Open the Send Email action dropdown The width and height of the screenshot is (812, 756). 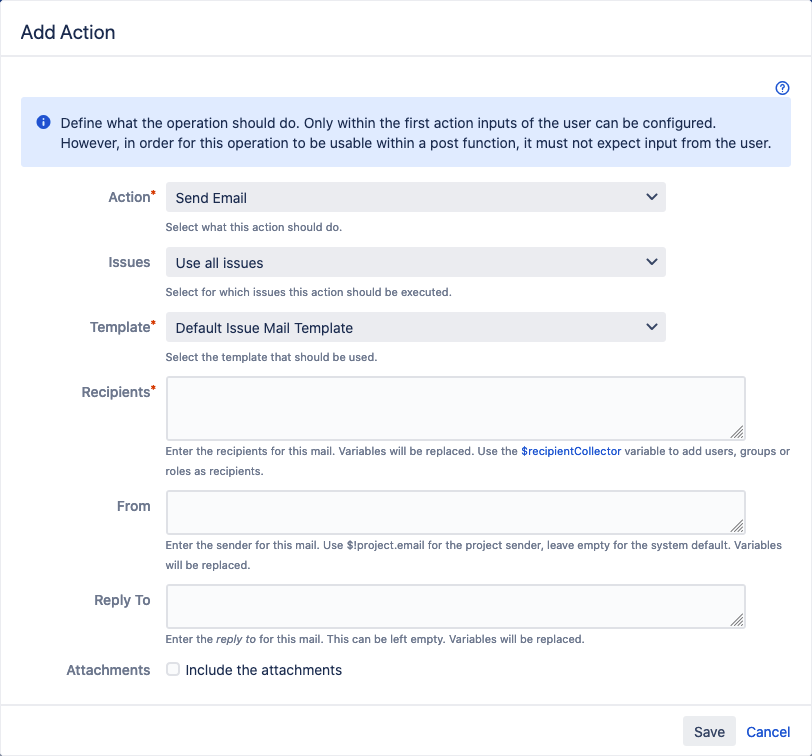415,197
